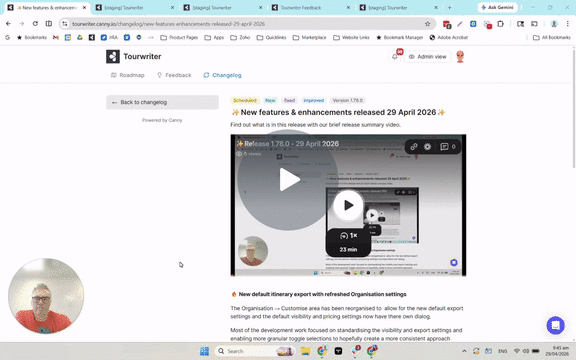Open the Roadmap tab

[x=127, y=75]
